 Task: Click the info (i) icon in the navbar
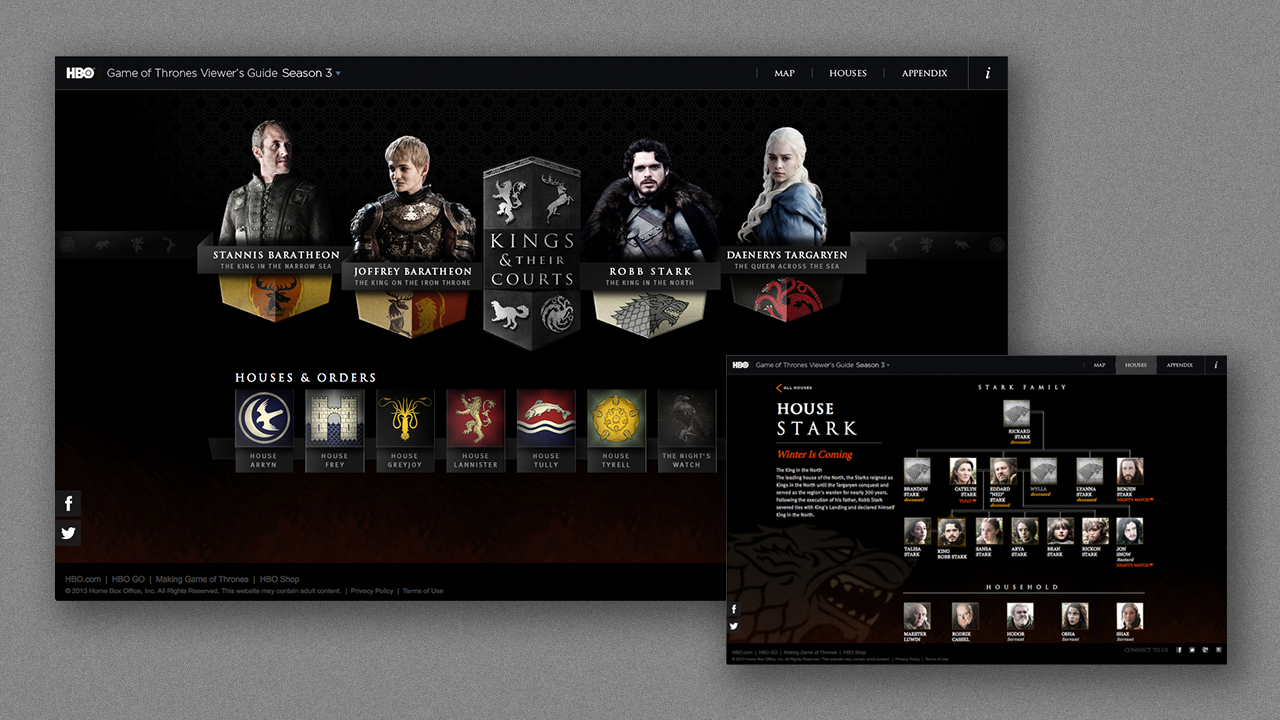[x=987, y=73]
